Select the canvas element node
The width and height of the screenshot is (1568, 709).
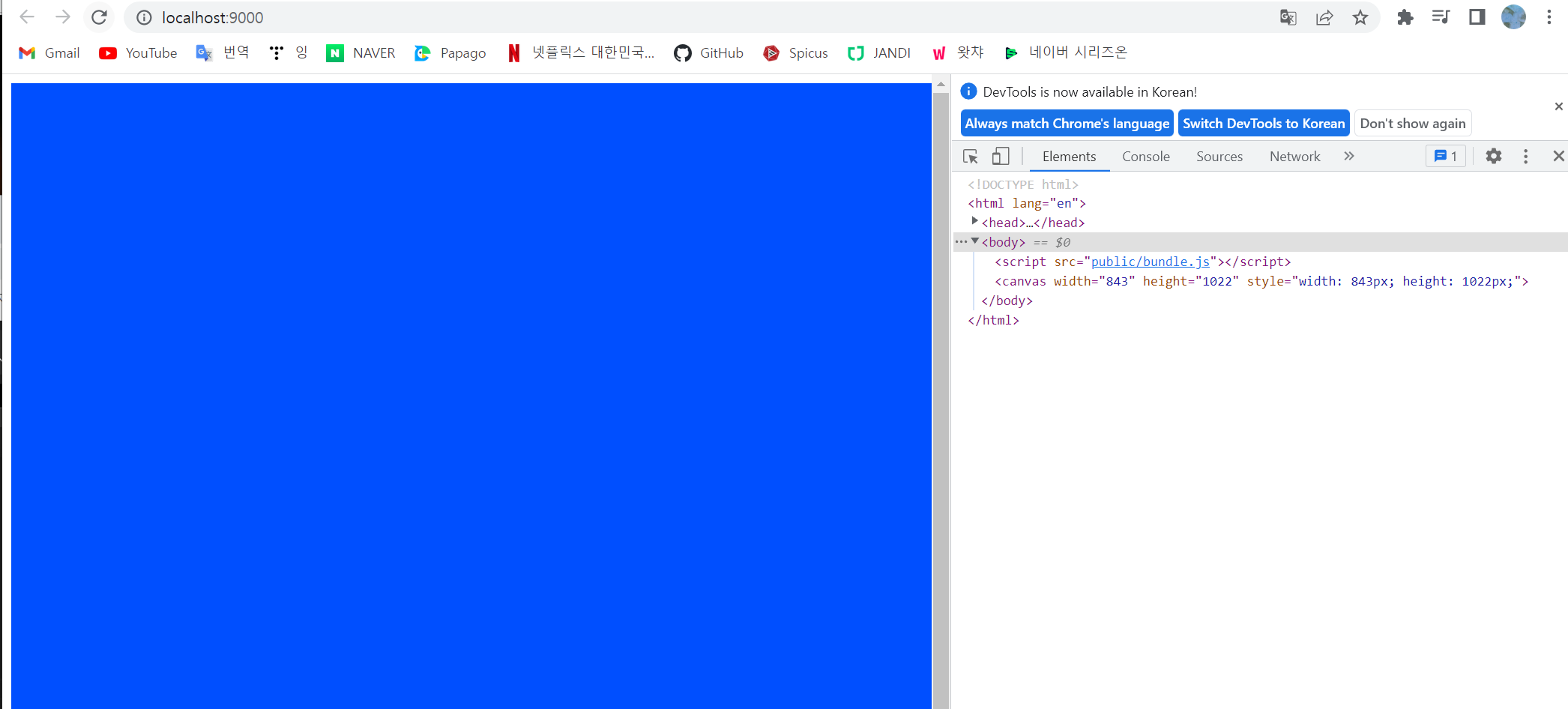click(1261, 281)
